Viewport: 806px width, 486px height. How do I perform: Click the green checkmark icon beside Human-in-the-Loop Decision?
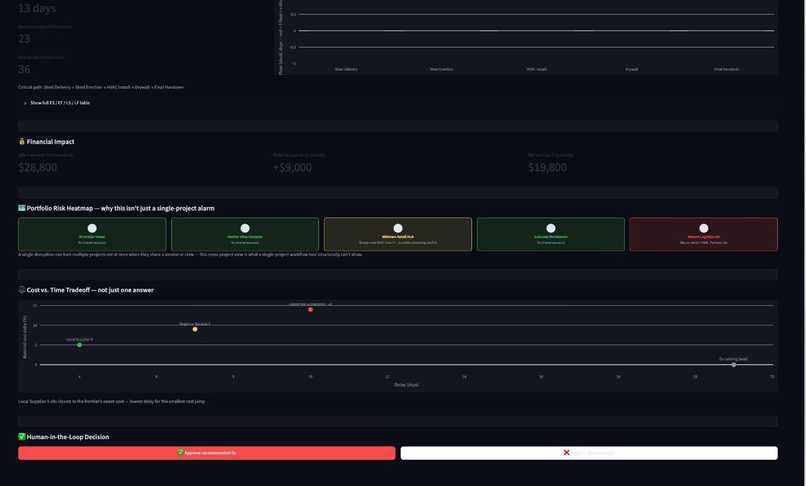coord(22,437)
